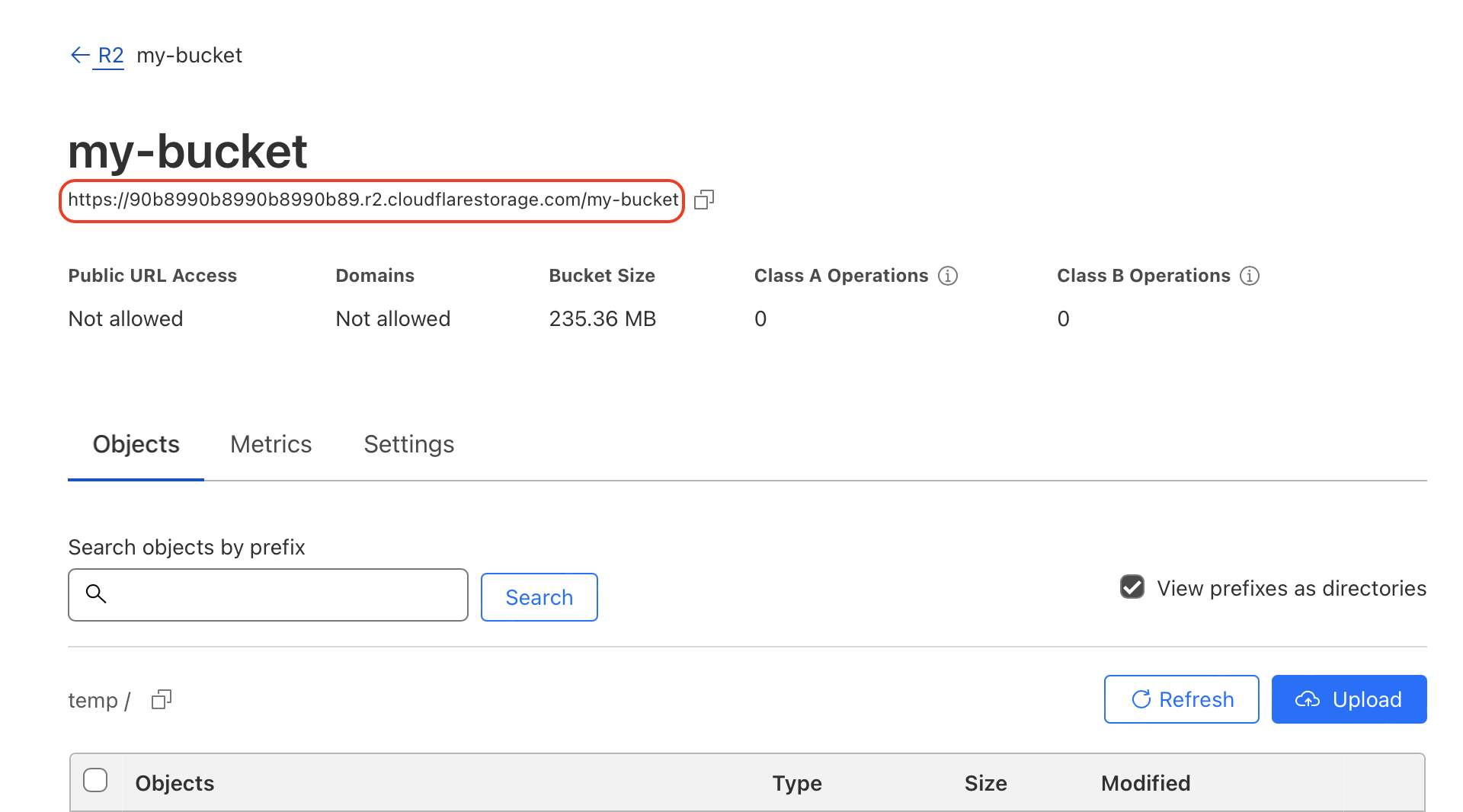The height and width of the screenshot is (812, 1463).
Task: Click the magnifier icon in the search field
Action: point(97,594)
